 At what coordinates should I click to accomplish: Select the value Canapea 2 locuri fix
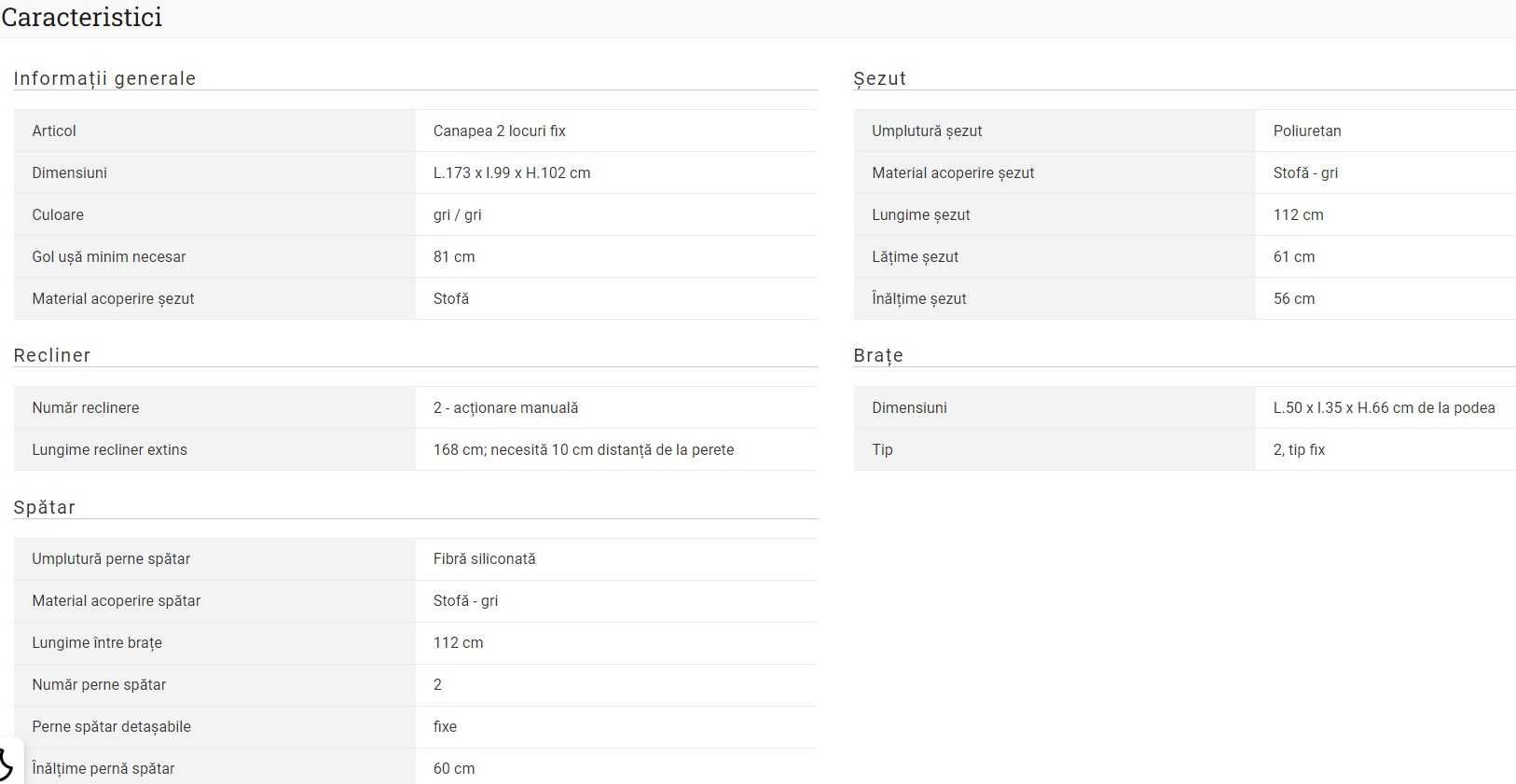point(499,131)
